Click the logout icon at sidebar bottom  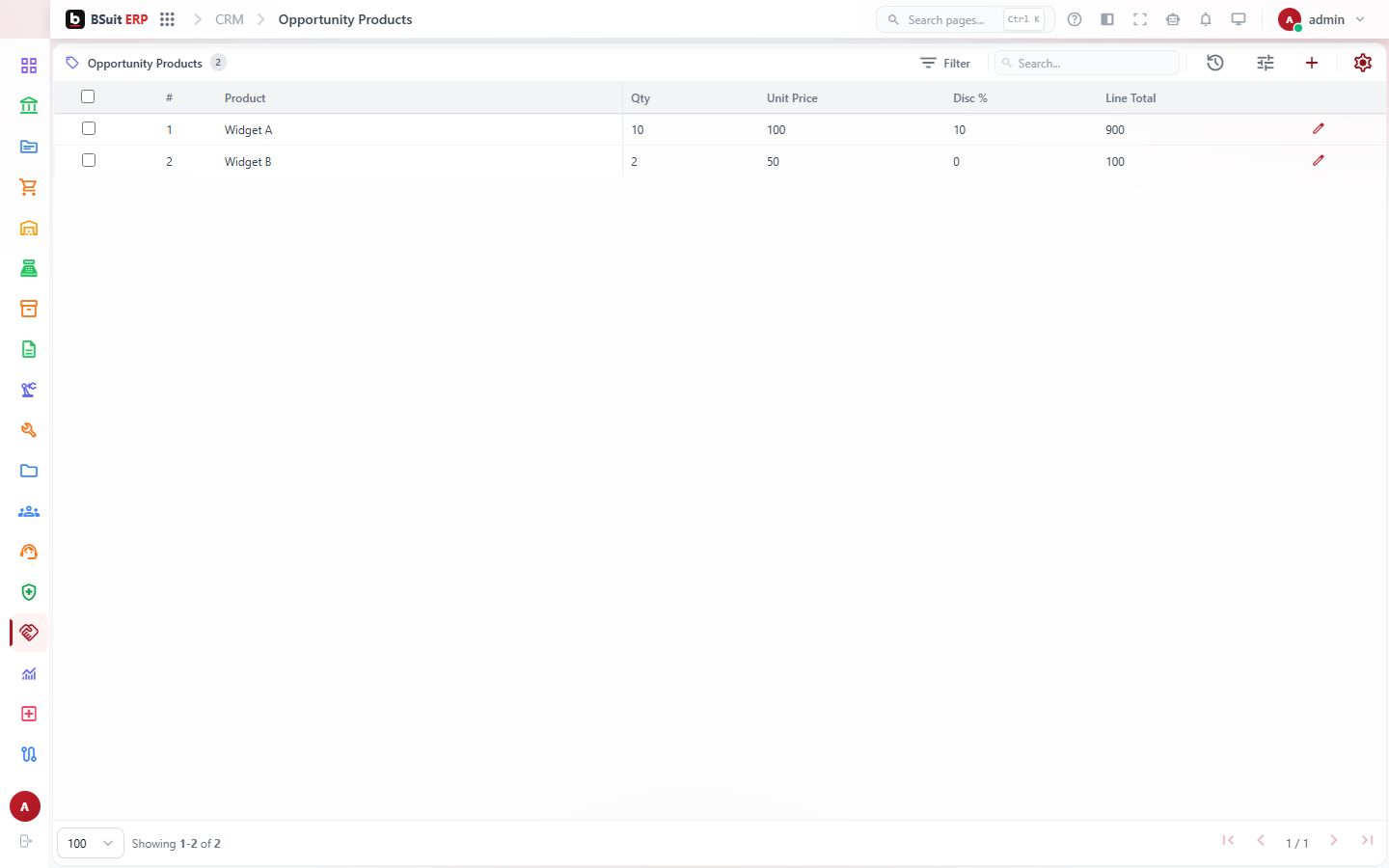coord(26,841)
